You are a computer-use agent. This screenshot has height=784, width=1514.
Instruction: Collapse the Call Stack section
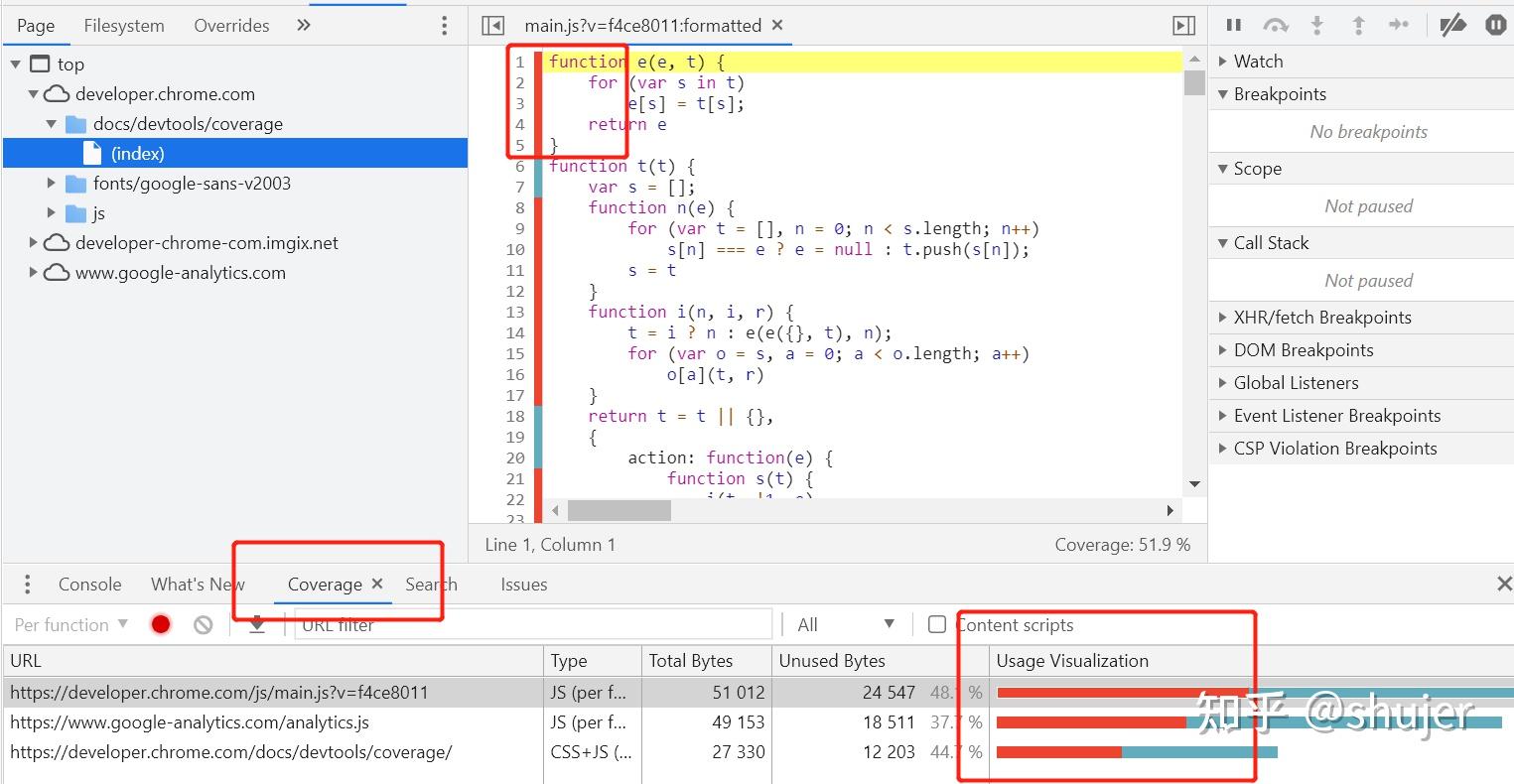click(1271, 243)
